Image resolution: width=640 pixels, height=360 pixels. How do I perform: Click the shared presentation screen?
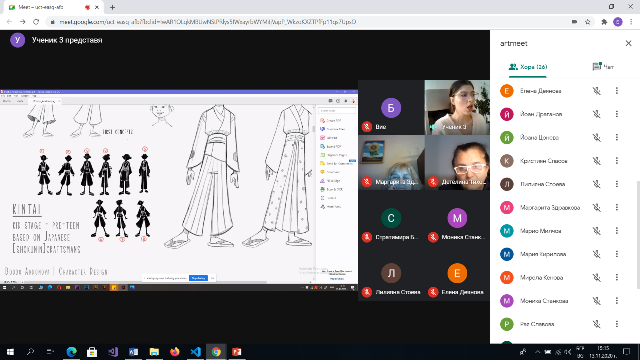(179, 190)
